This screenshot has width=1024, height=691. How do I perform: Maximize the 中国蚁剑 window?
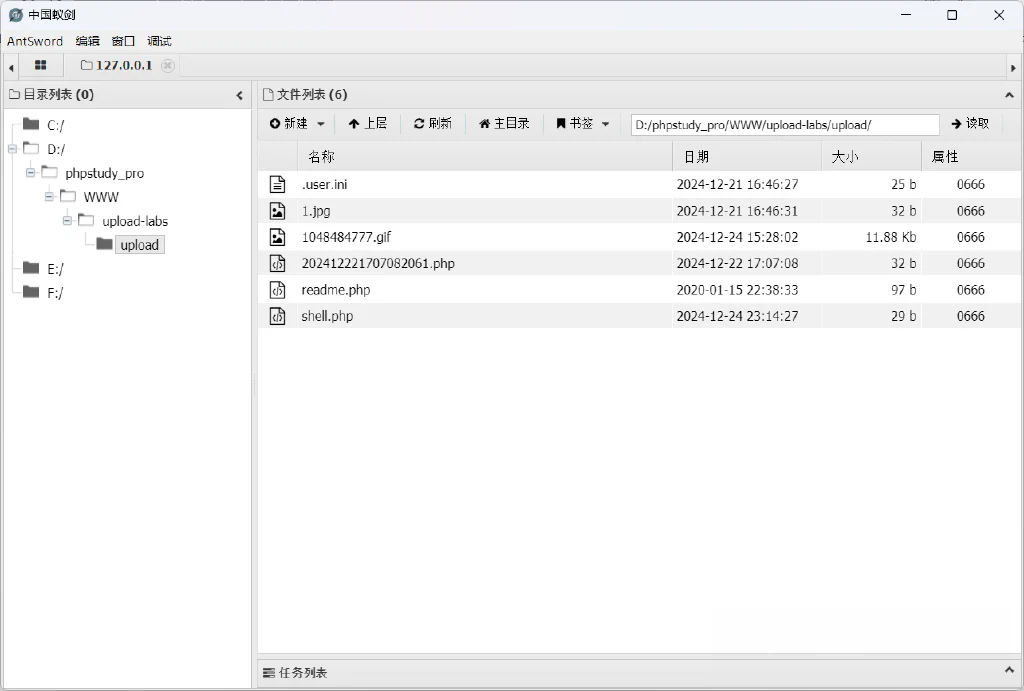(952, 15)
